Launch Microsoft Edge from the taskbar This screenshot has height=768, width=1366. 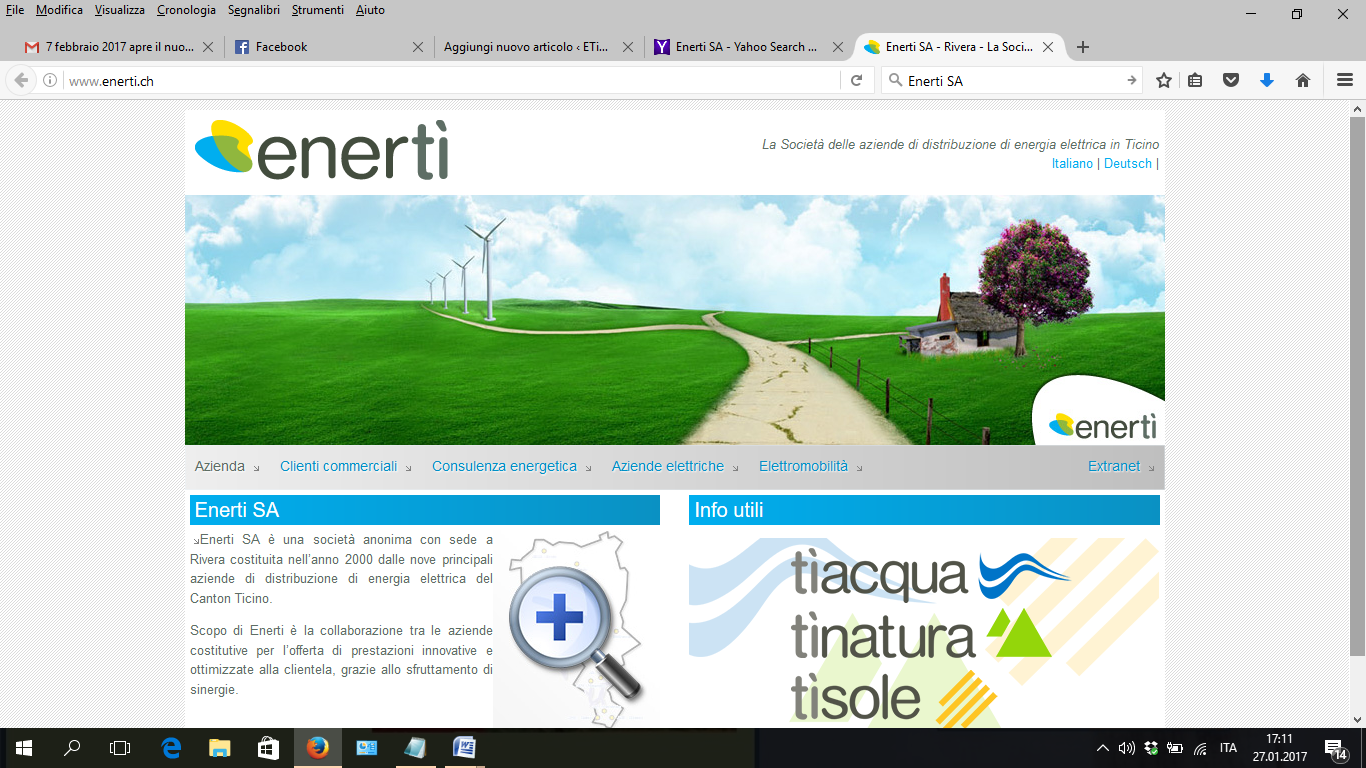[171, 748]
